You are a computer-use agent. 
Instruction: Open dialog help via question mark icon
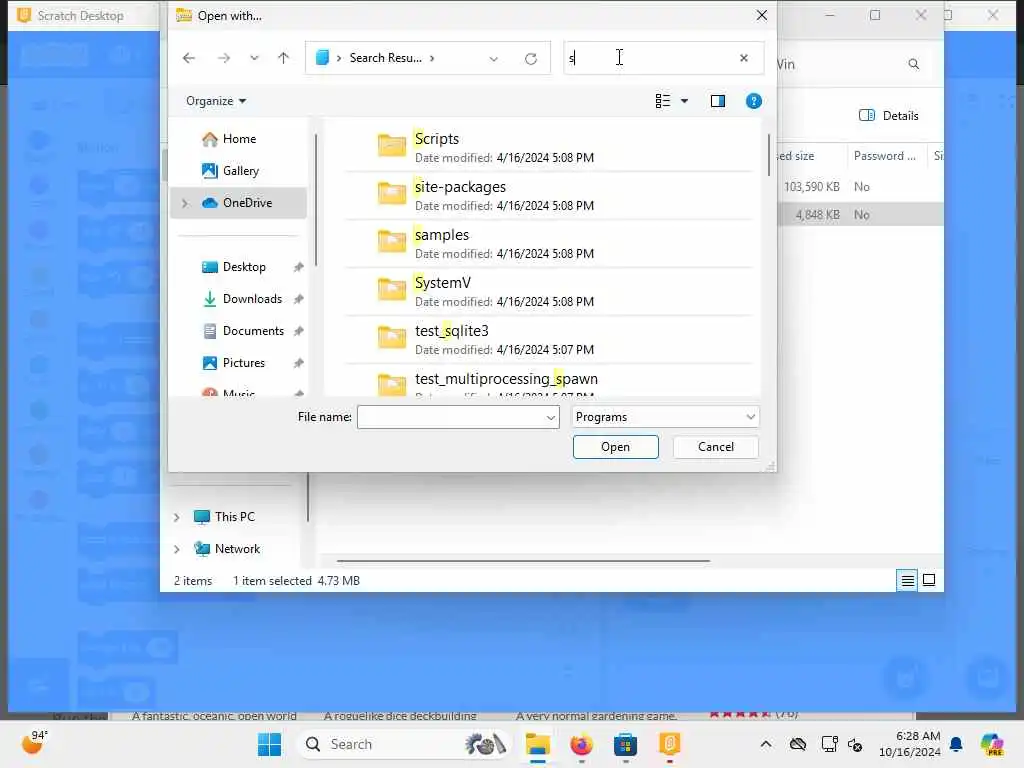click(x=754, y=101)
